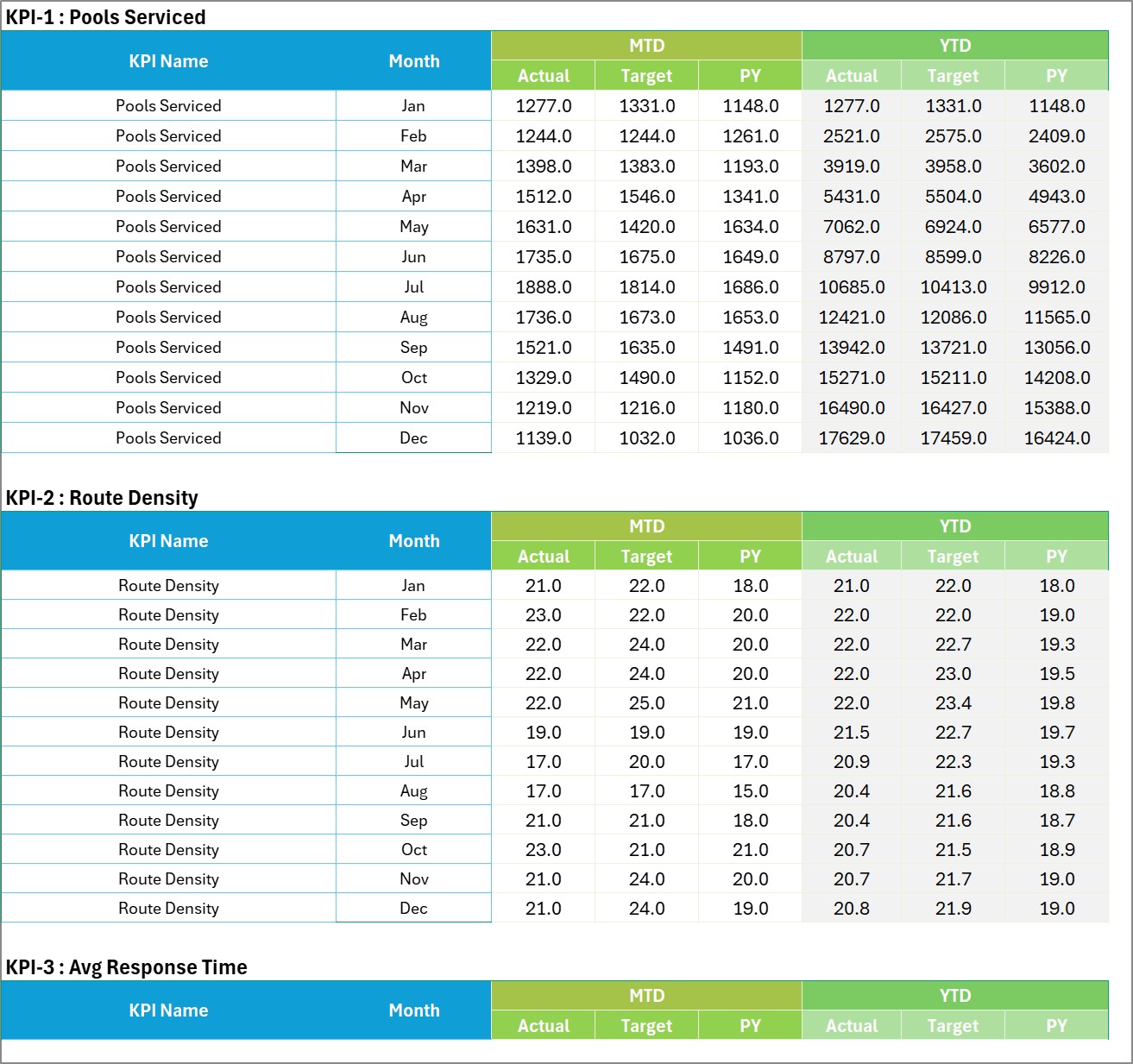Select MTD header in the KPI-3 table
The image size is (1133, 1064).
coord(647,996)
